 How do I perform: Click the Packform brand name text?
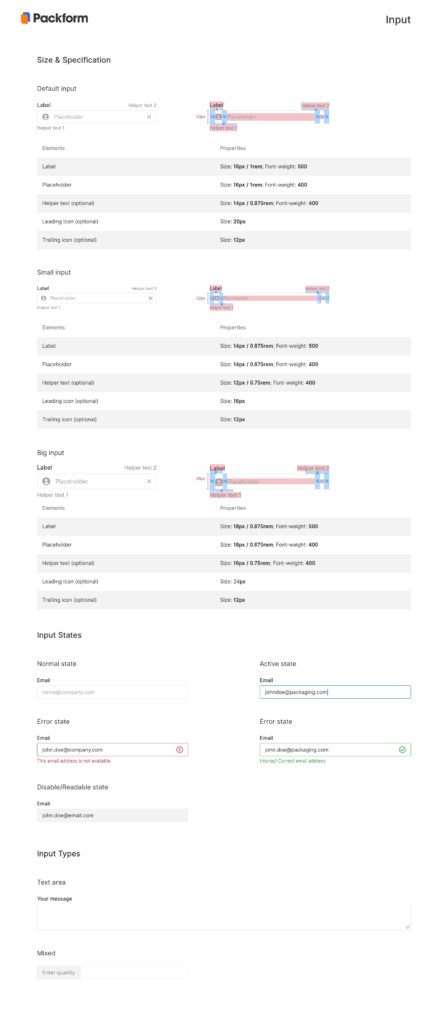click(x=61, y=18)
